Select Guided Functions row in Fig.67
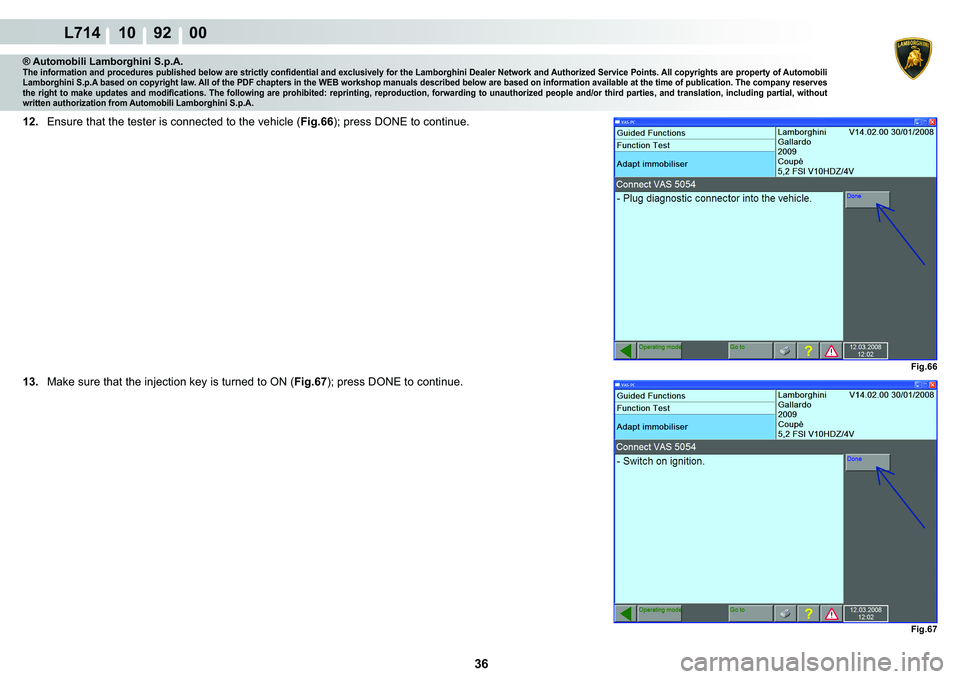 click(x=694, y=396)
